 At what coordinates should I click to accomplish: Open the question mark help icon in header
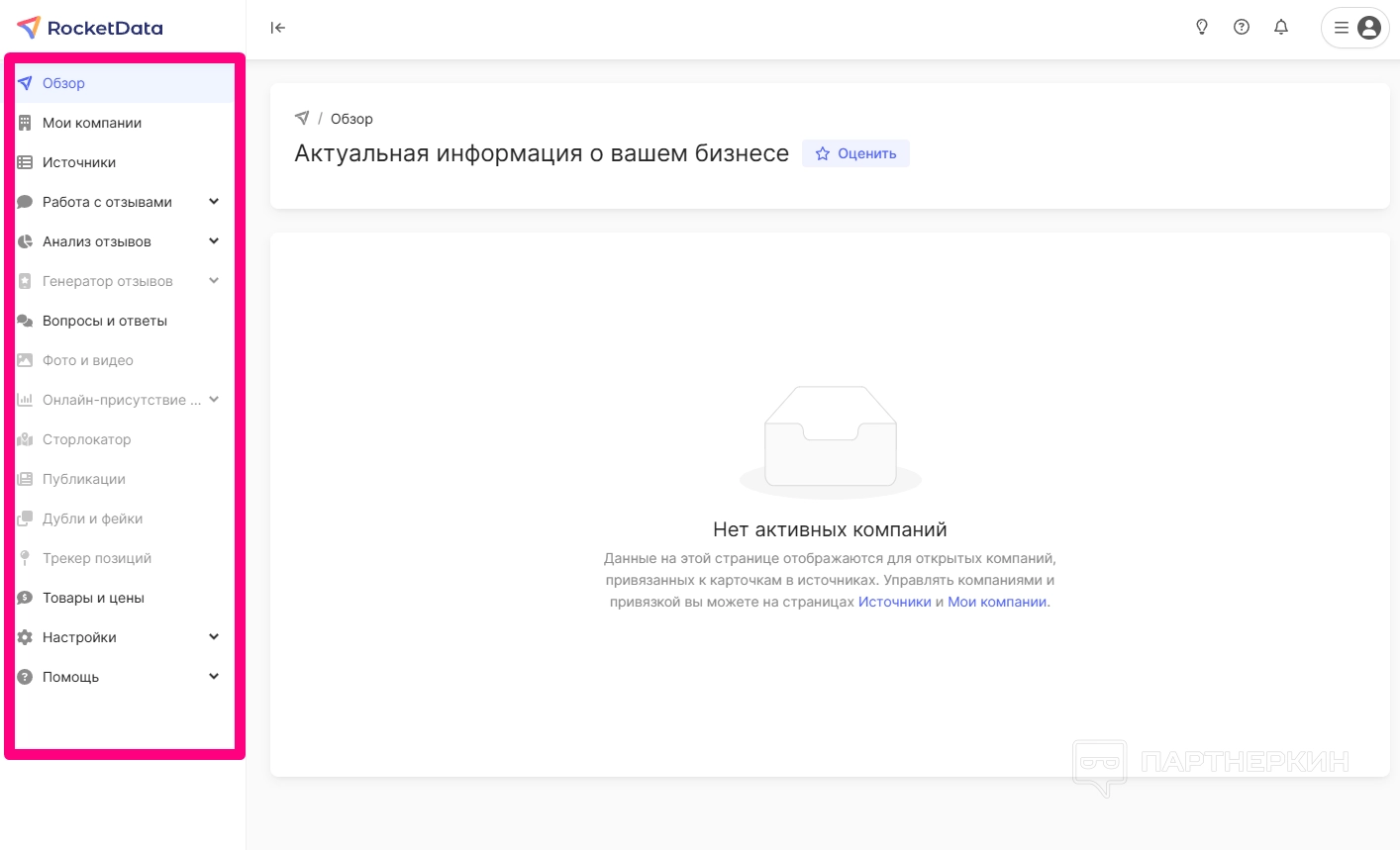tap(1242, 27)
